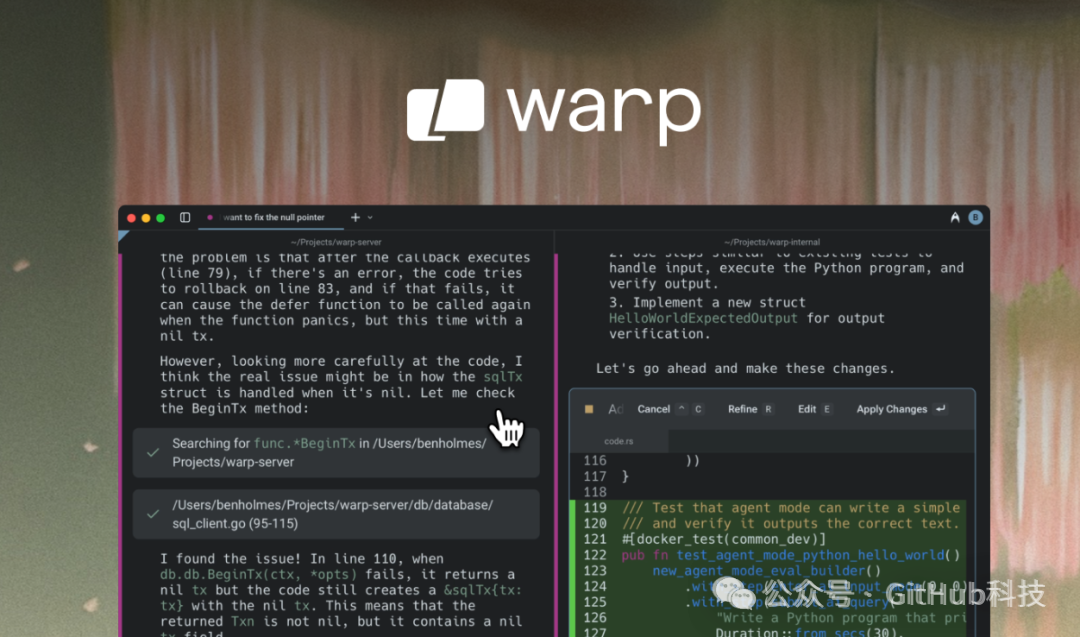
Task: Cancel the suggested code changes
Action: [x=654, y=409]
